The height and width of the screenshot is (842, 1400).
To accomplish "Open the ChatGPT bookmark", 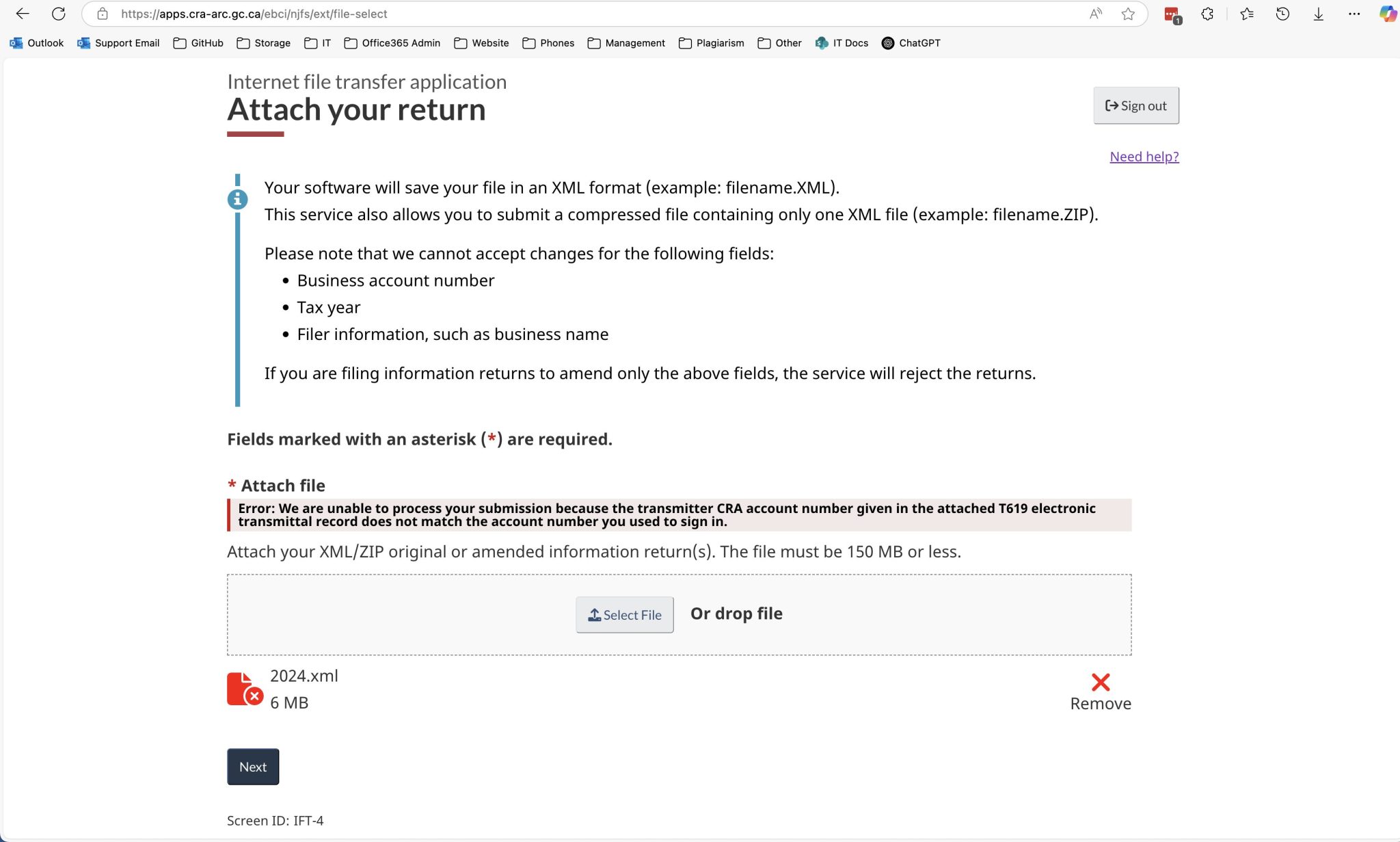I will pyautogui.click(x=911, y=43).
